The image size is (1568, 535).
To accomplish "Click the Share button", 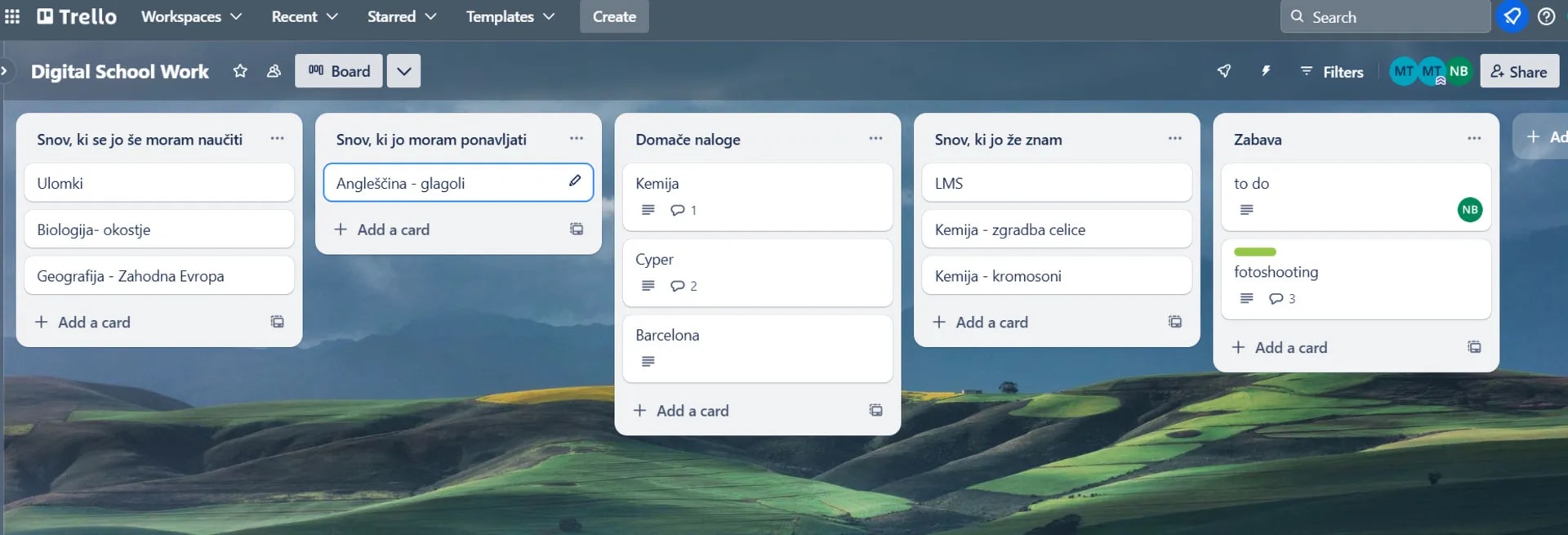I will point(1519,71).
